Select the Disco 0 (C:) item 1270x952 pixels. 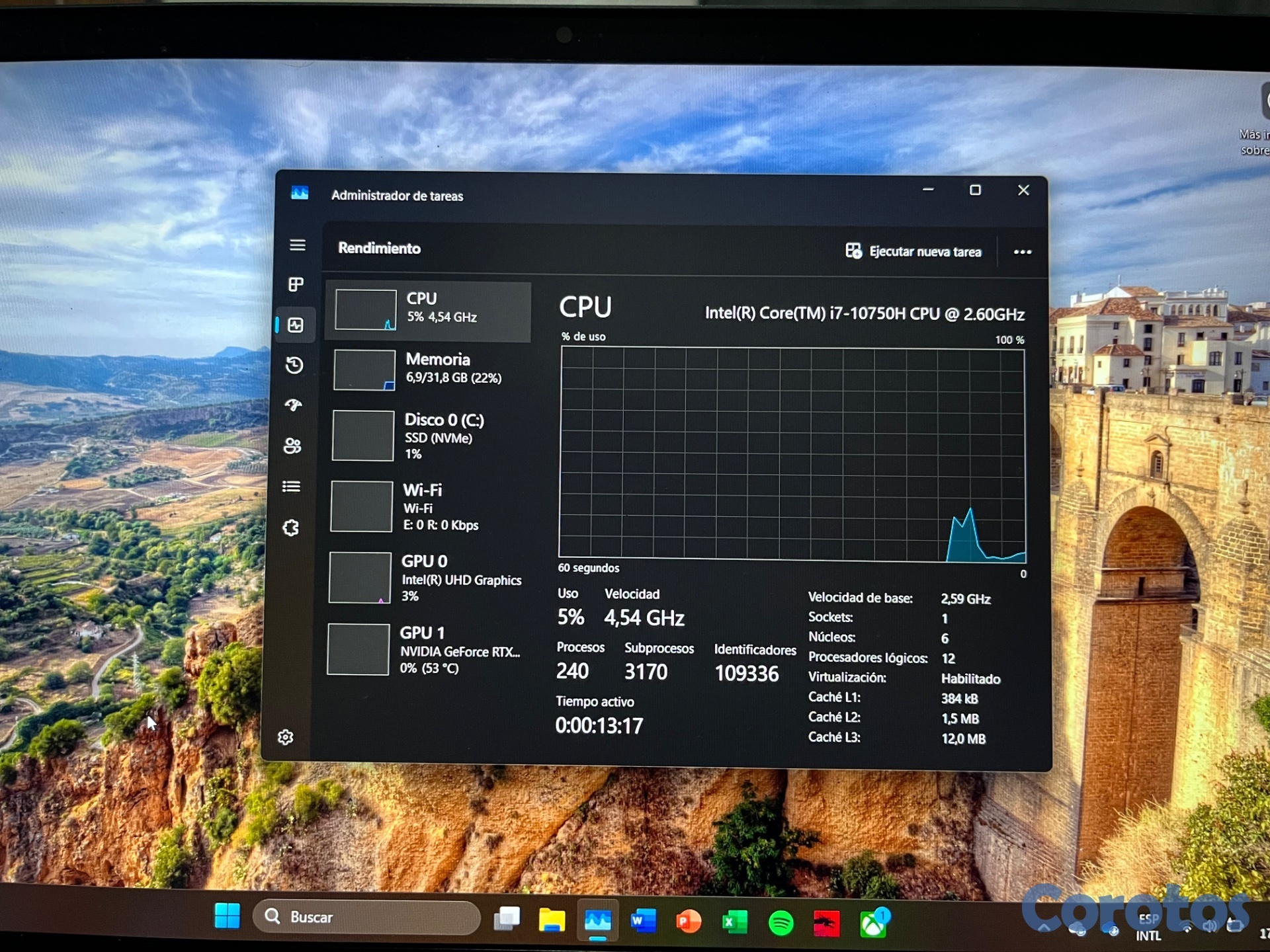pyautogui.click(x=427, y=436)
